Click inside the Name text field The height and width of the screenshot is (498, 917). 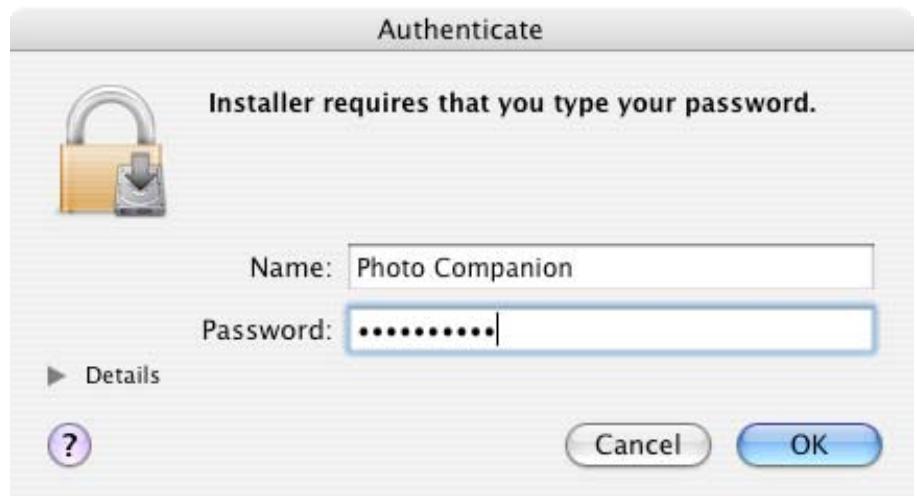click(x=611, y=267)
